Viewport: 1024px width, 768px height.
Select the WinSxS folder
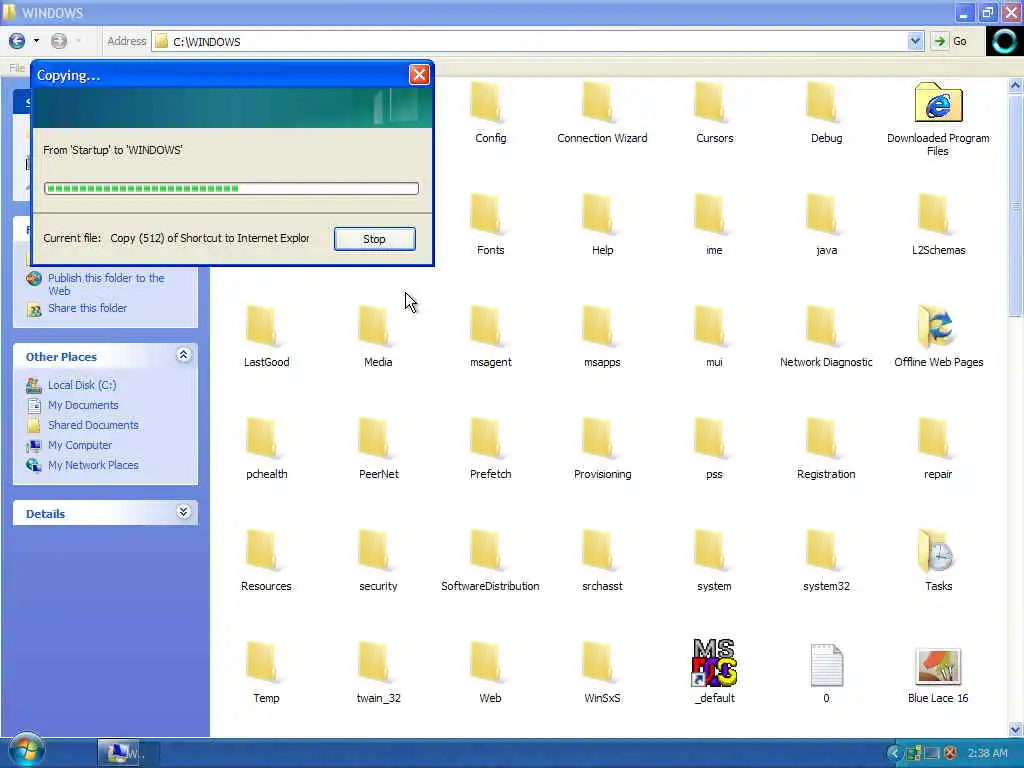602,672
